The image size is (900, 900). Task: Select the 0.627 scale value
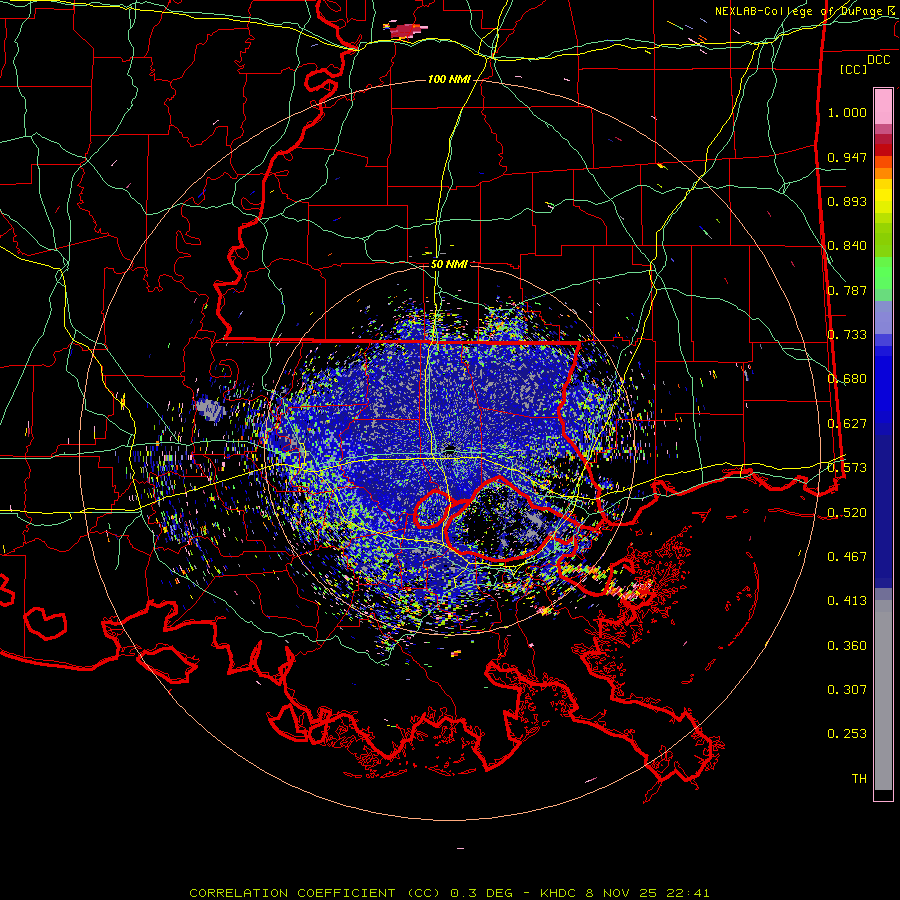pyautogui.click(x=847, y=424)
